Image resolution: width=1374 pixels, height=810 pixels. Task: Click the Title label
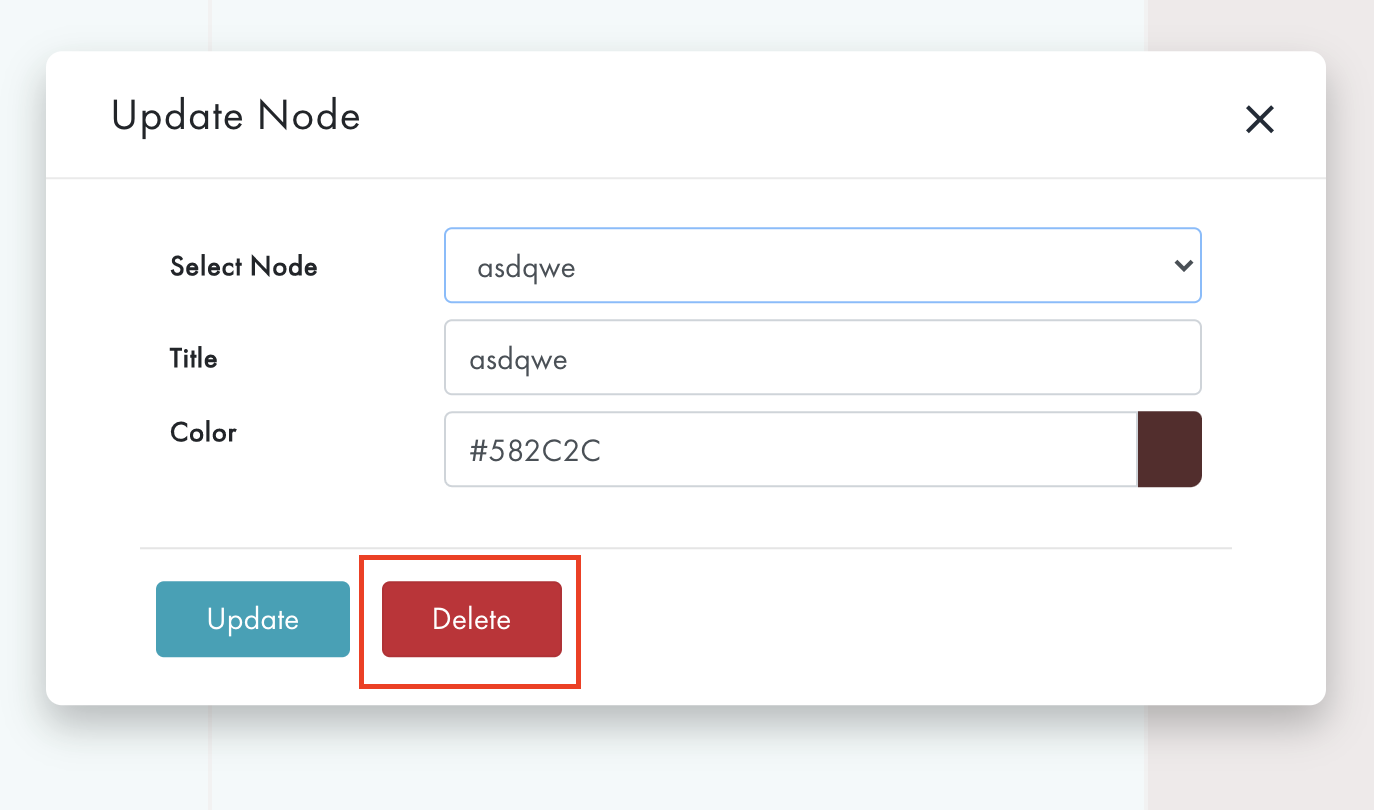click(193, 357)
